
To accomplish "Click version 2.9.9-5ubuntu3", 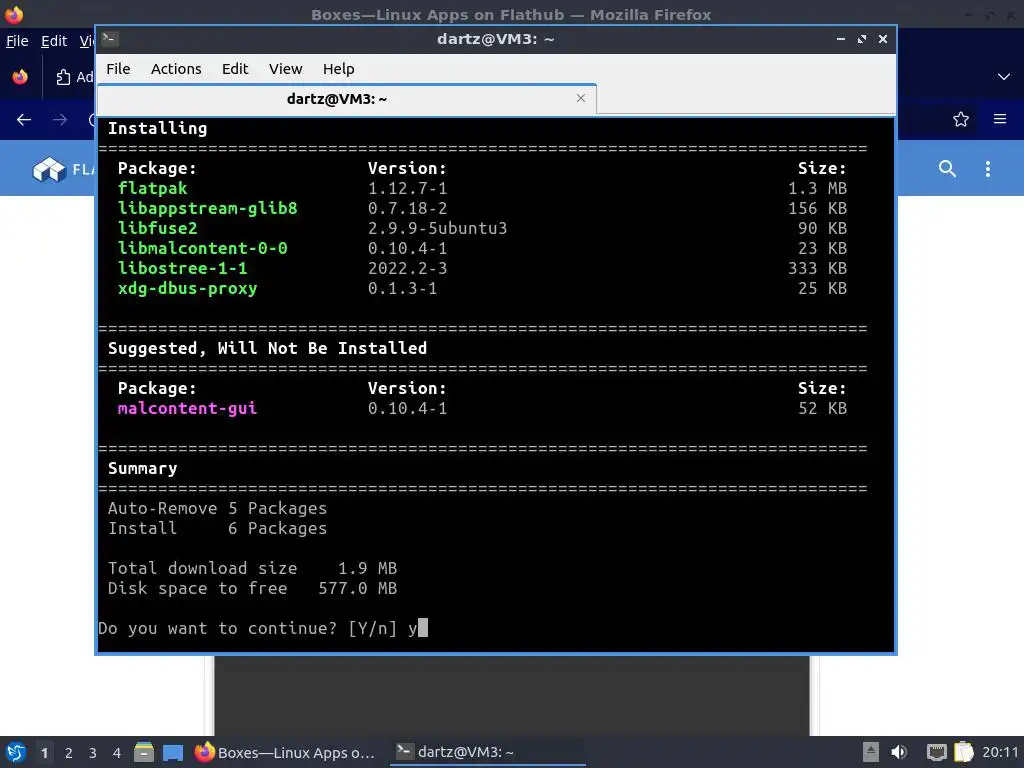I will [437, 228].
